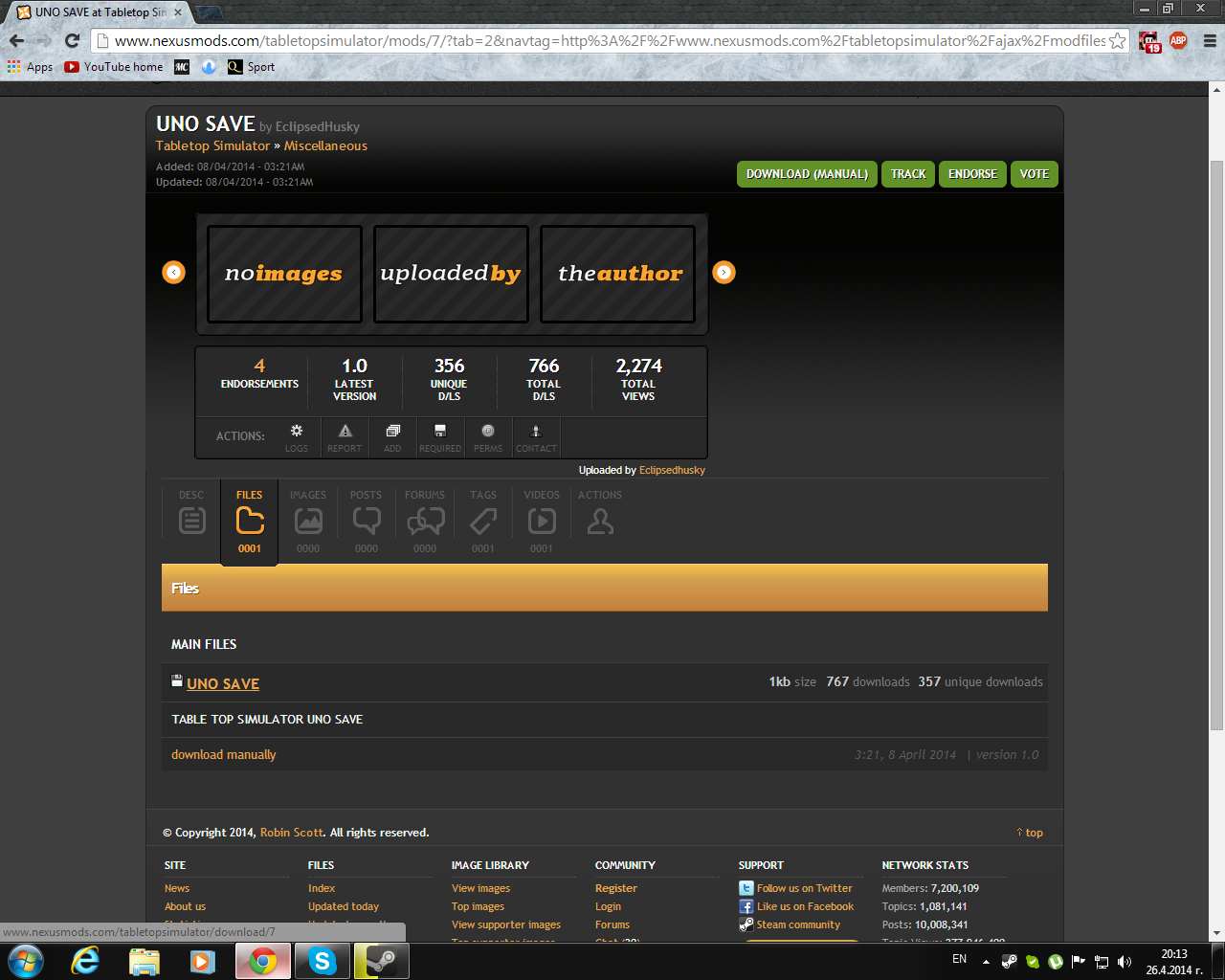The image size is (1225, 980).
Task: Select the FILES tab
Action: click(250, 522)
